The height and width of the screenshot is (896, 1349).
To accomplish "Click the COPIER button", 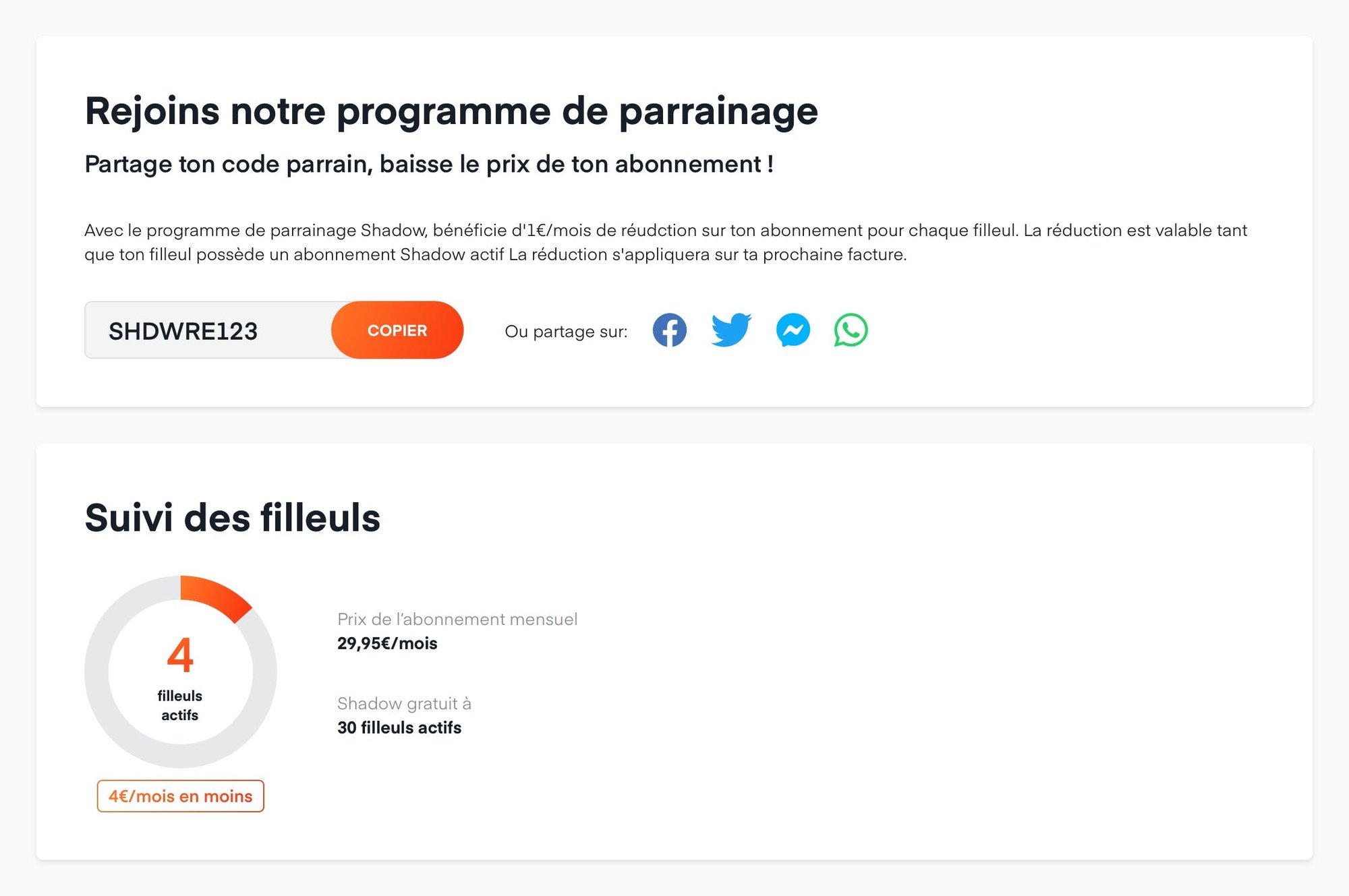I will click(397, 330).
